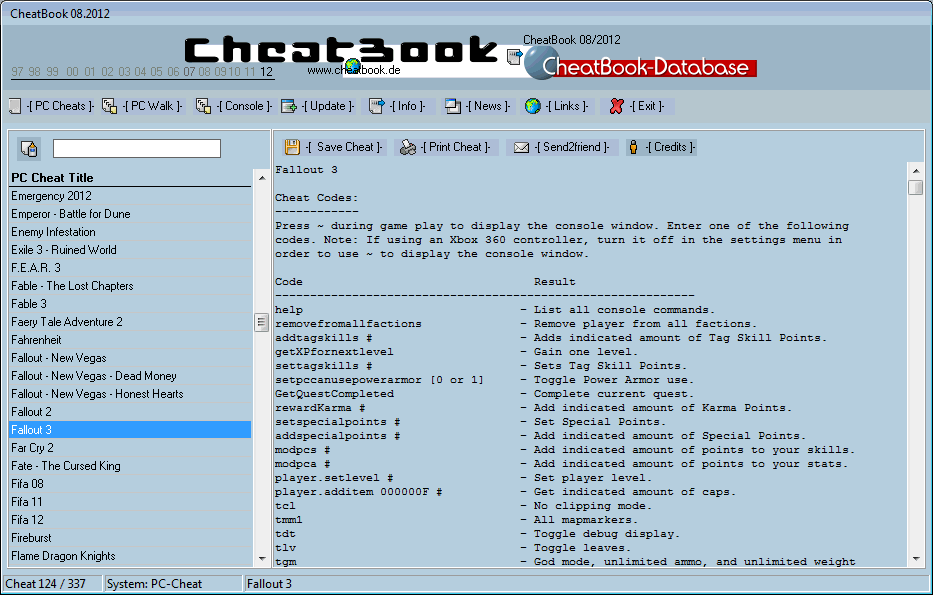The width and height of the screenshot is (933, 595).
Task: Click the search icon beside the text box
Action: [29, 149]
